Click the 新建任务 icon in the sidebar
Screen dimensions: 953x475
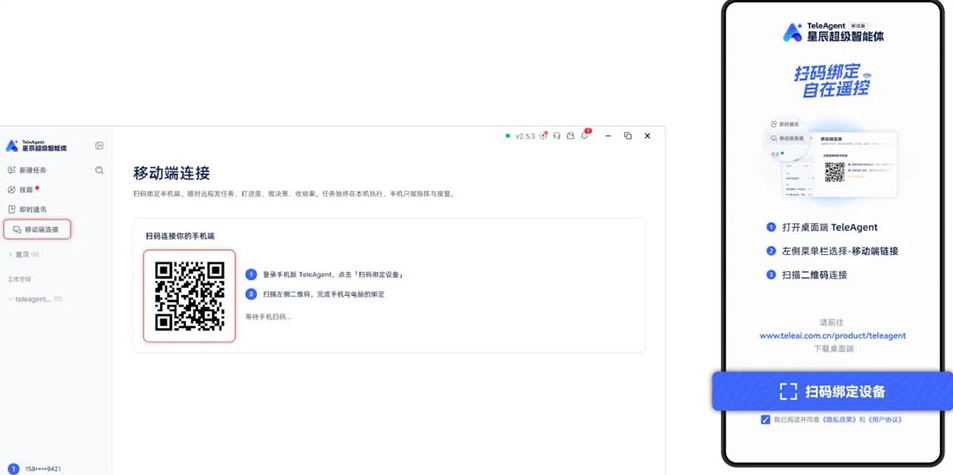(11, 170)
